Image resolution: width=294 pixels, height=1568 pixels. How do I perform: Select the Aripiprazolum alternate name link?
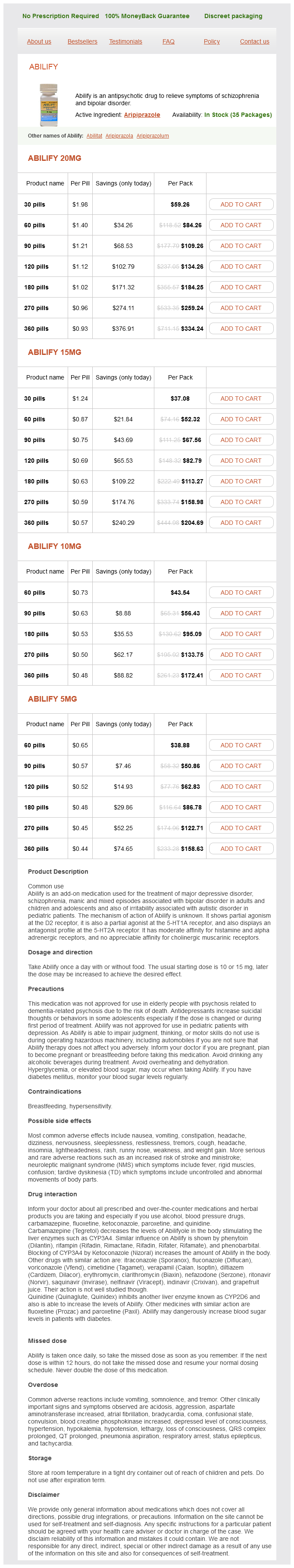(153, 136)
